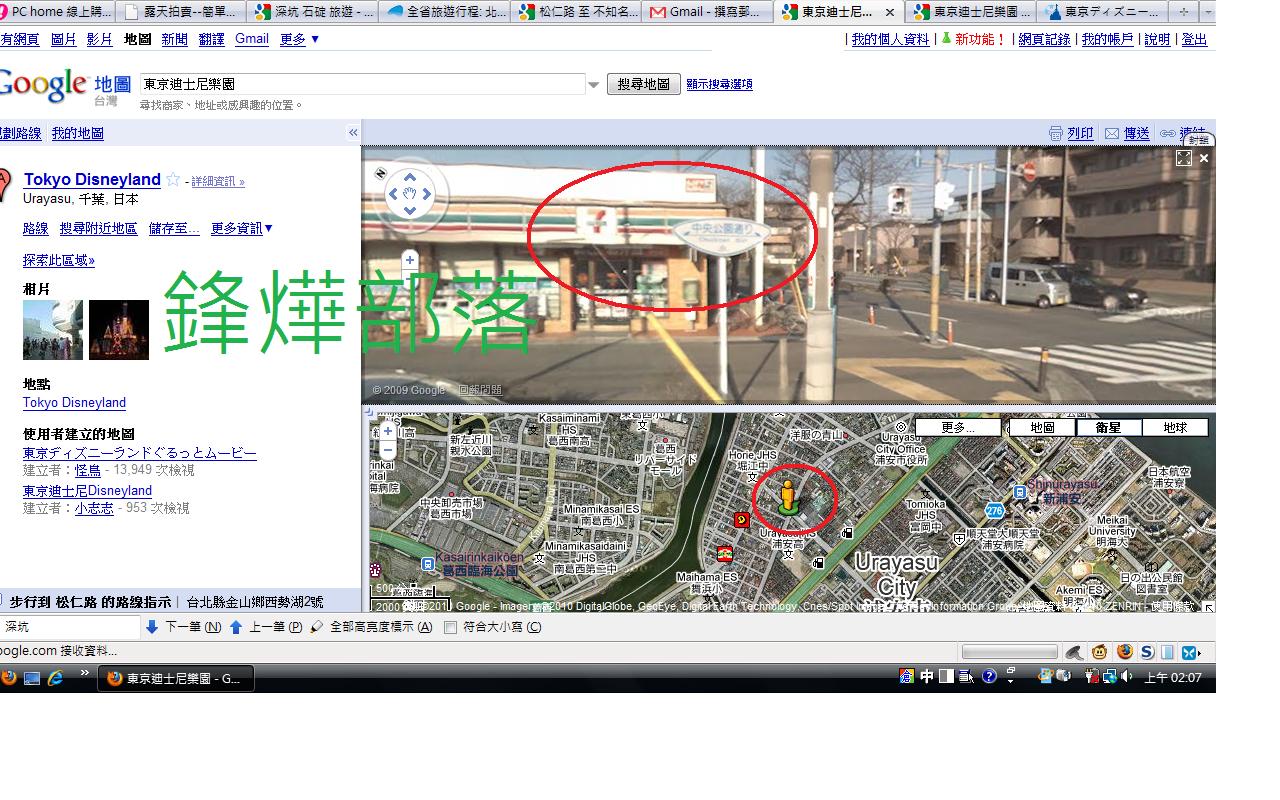The width and height of the screenshot is (1280, 800).
Task: Open the crowd photo thumbnail under 相片
Action: pyautogui.click(x=53, y=329)
